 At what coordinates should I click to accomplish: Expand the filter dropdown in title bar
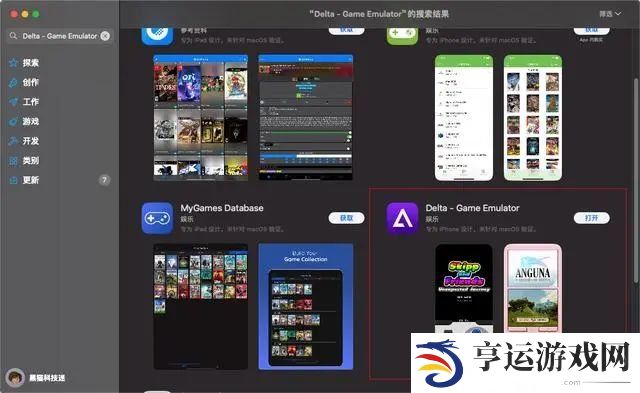[x=610, y=14]
